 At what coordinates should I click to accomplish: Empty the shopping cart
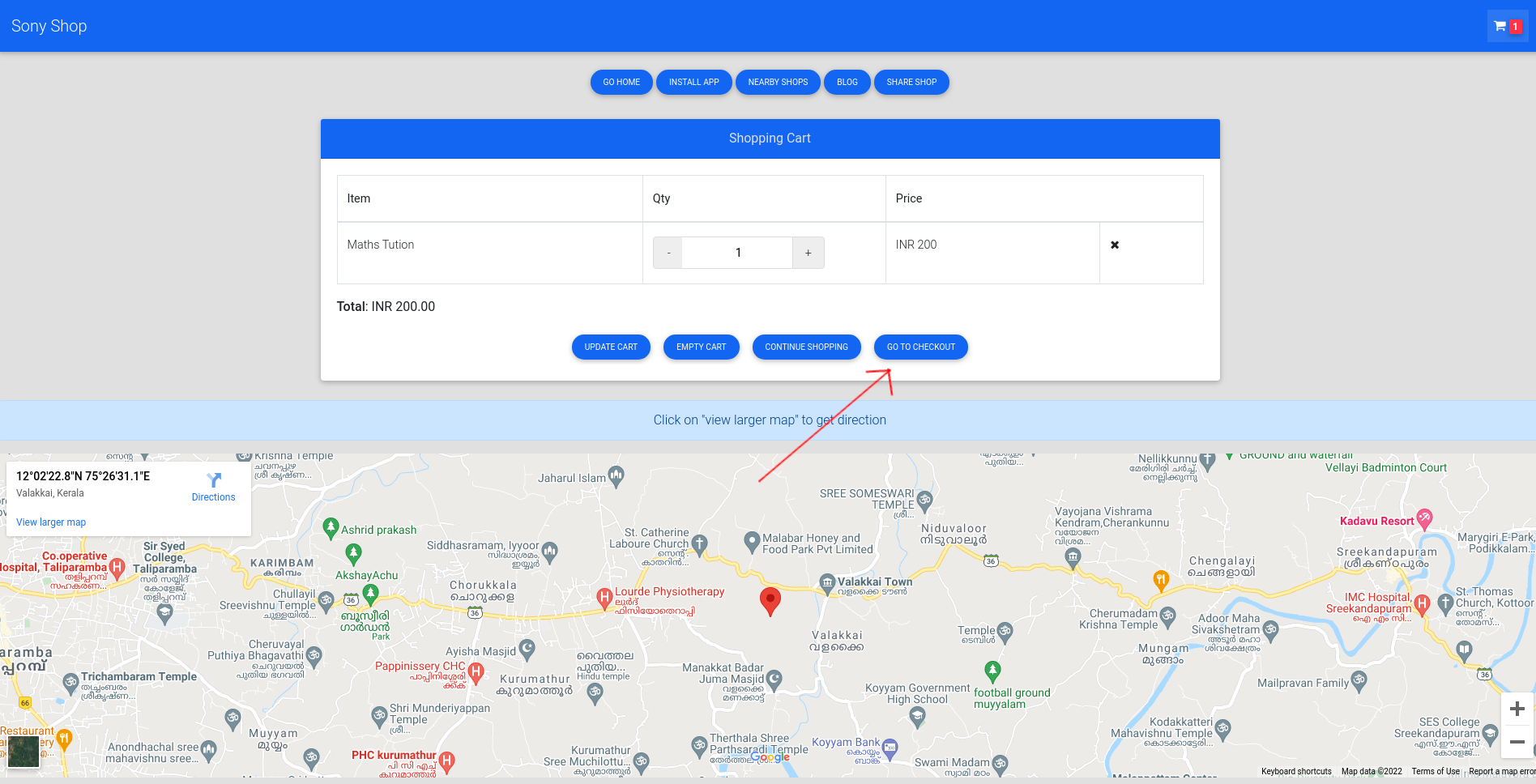coord(702,347)
